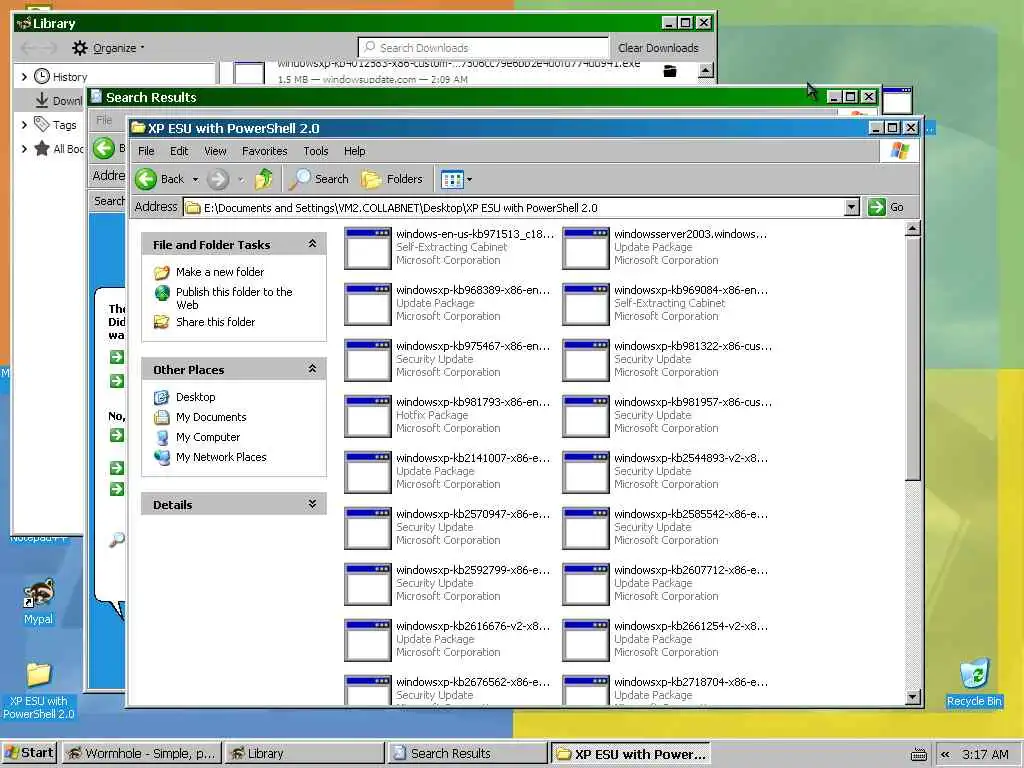Go up one folder level
Viewport: 1024px width, 768px height.
264,179
